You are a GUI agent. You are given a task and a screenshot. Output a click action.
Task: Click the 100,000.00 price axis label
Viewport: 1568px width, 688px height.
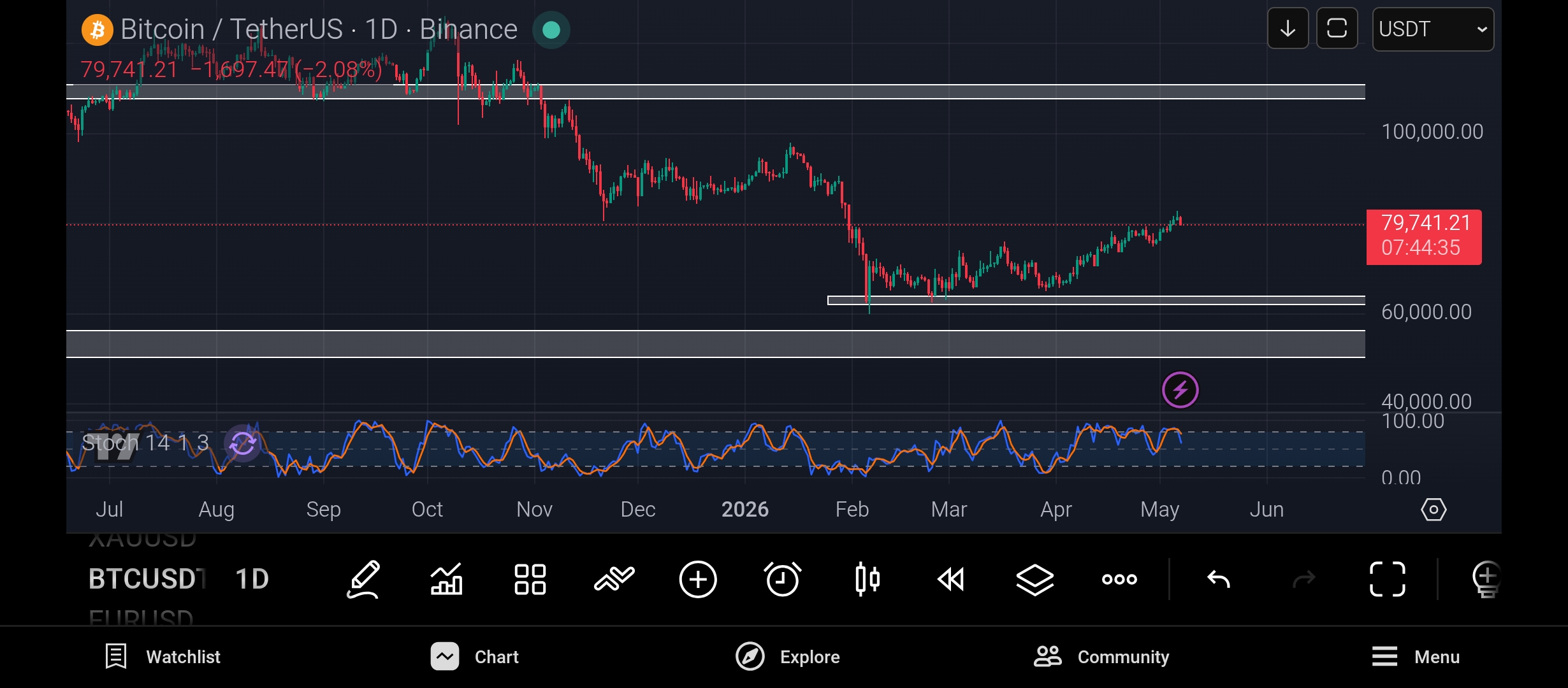[x=1432, y=132]
